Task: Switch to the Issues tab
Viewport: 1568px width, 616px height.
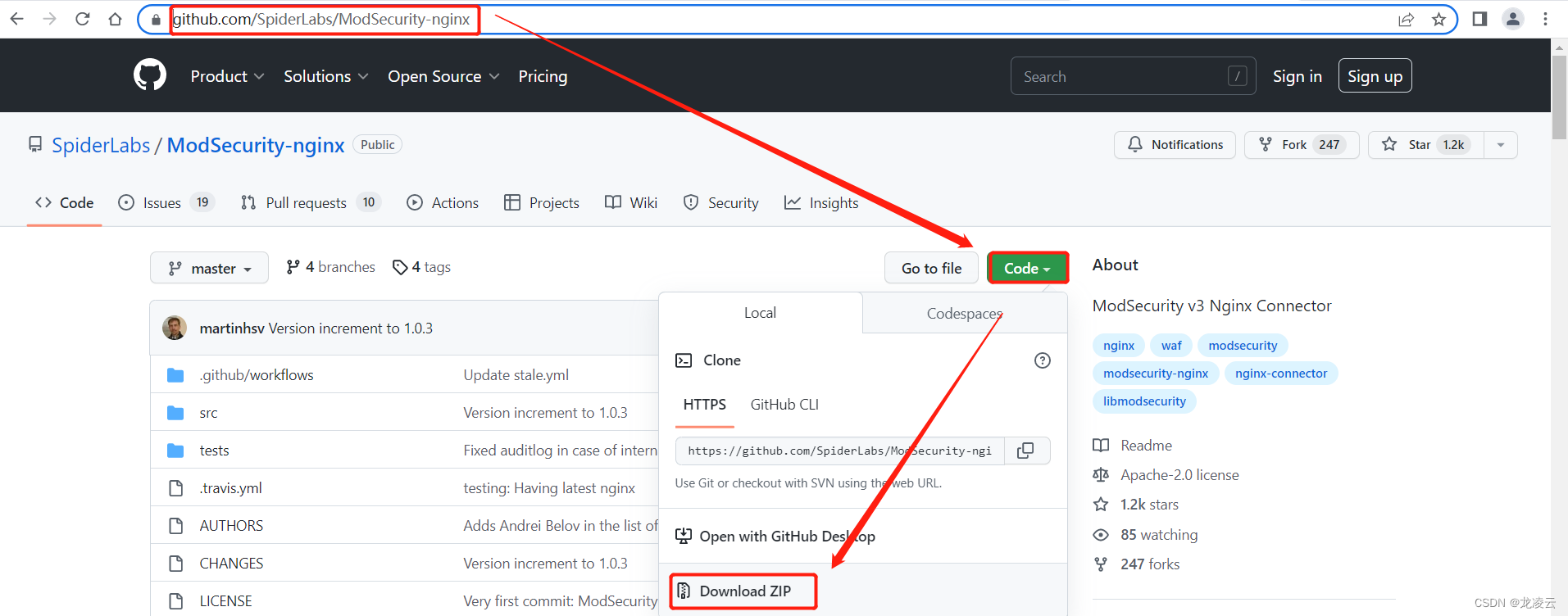Action: click(166, 202)
